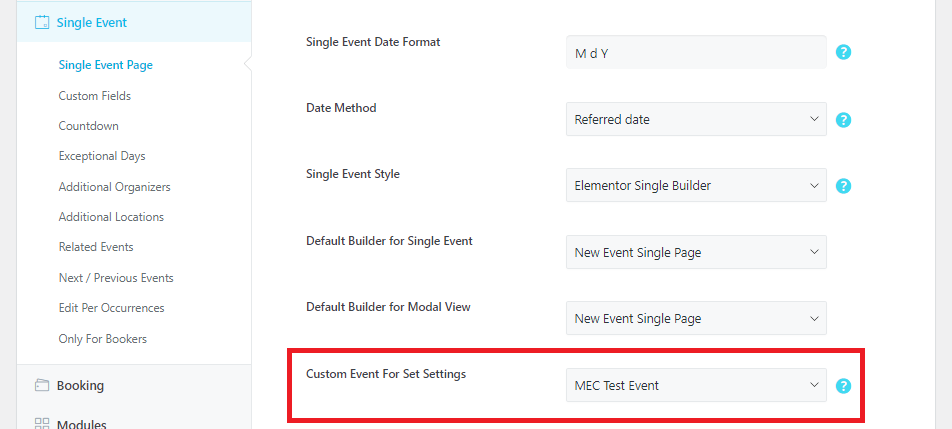The image size is (952, 429).
Task: Expand Default Builder for Single Event dropdown
Action: click(x=696, y=252)
